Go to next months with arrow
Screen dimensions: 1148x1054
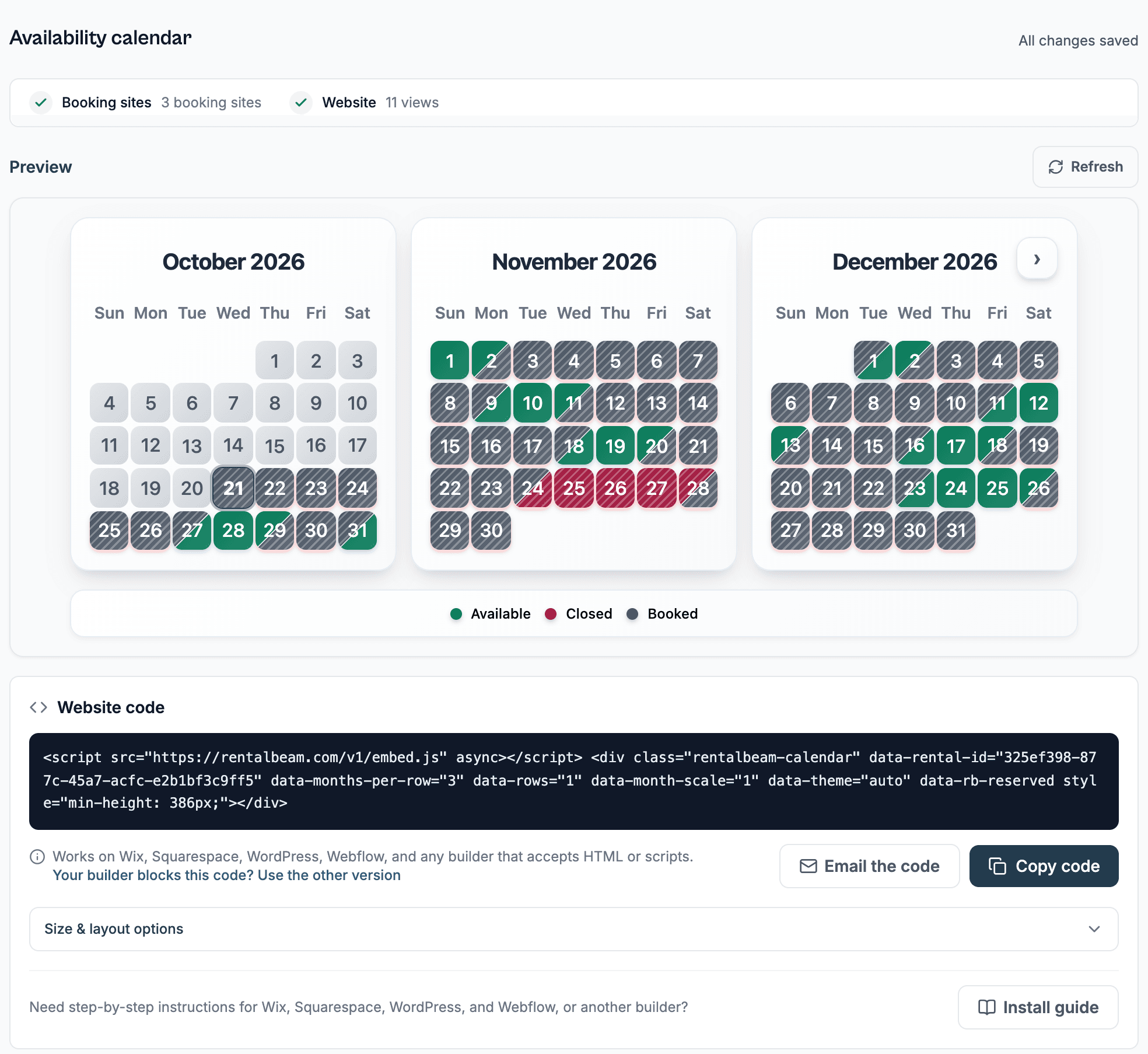click(x=1037, y=259)
